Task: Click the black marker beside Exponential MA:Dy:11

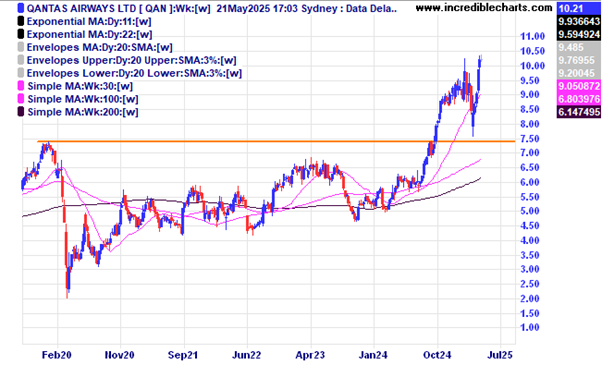Action: click(21, 21)
